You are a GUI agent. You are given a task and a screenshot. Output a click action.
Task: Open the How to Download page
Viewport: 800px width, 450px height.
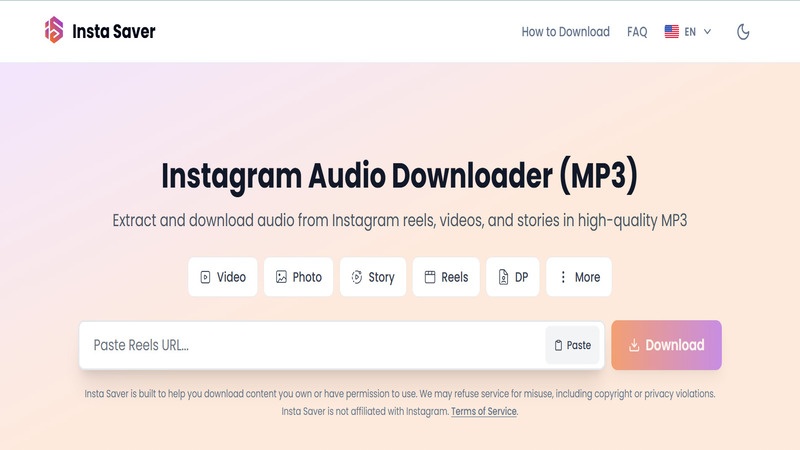point(565,32)
